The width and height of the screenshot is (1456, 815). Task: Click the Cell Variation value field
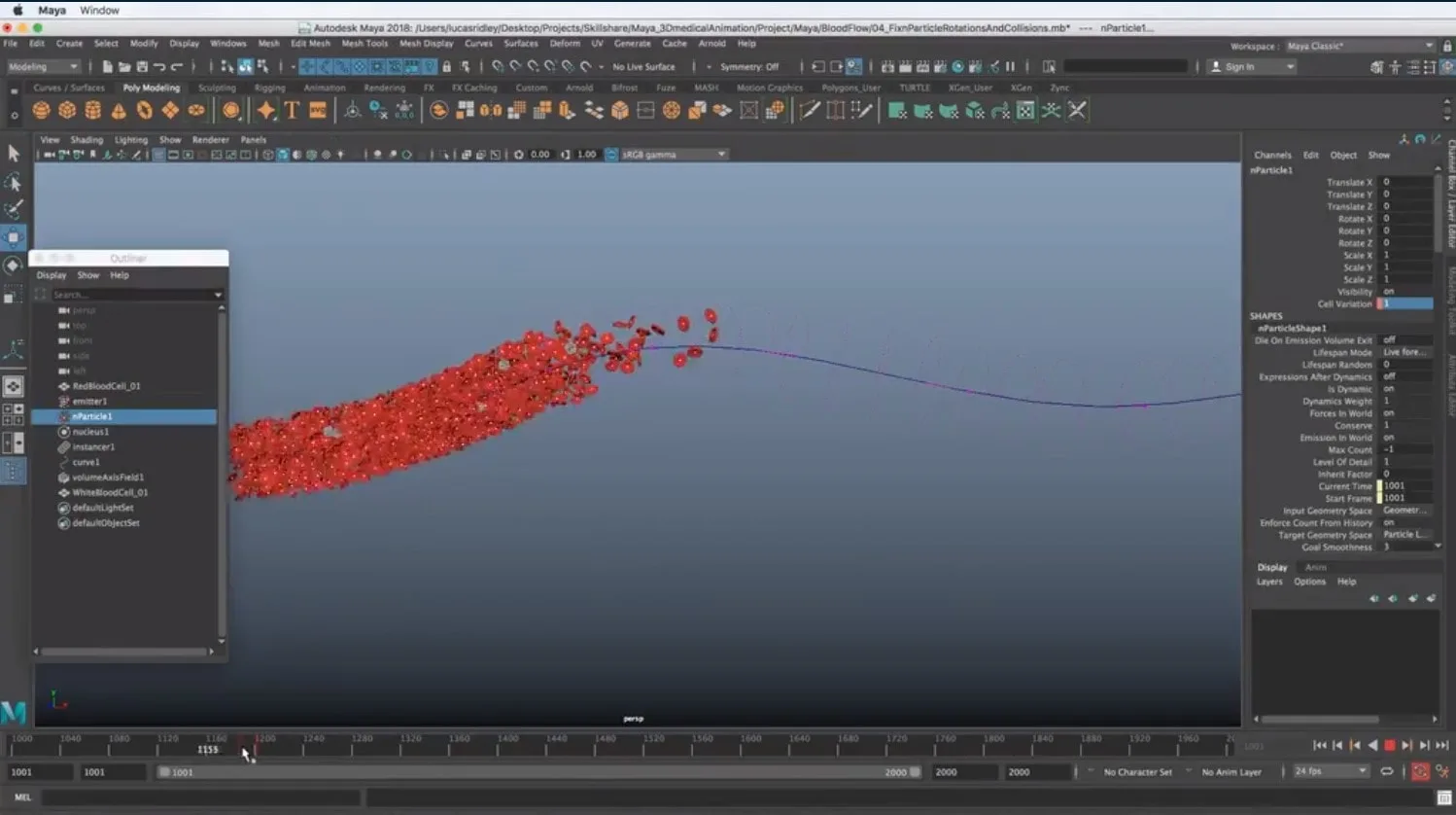1405,303
